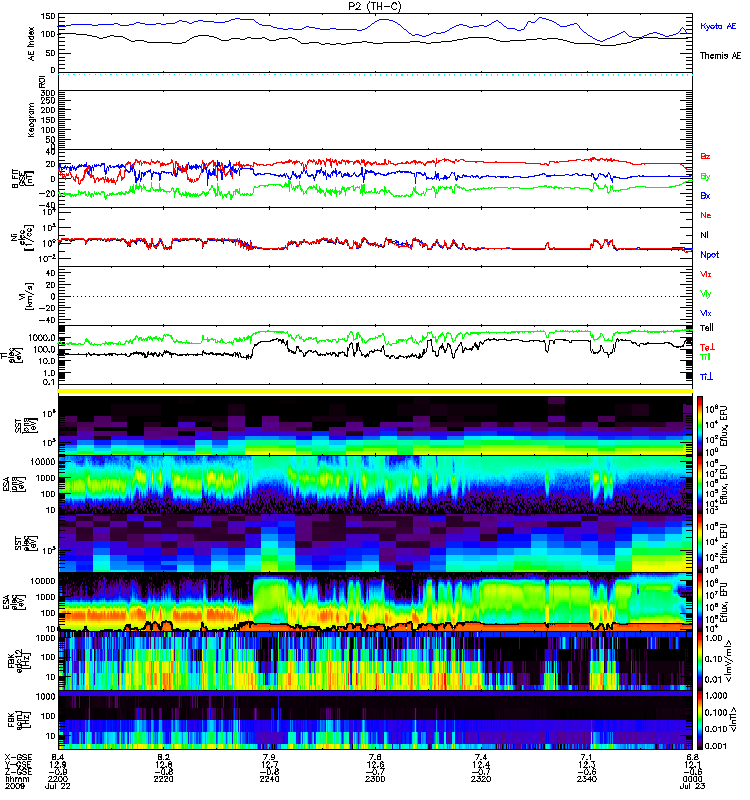The width and height of the screenshot is (750, 800).
Task: Click the "Keogram" y-axis label
Action: click(x=31, y=119)
